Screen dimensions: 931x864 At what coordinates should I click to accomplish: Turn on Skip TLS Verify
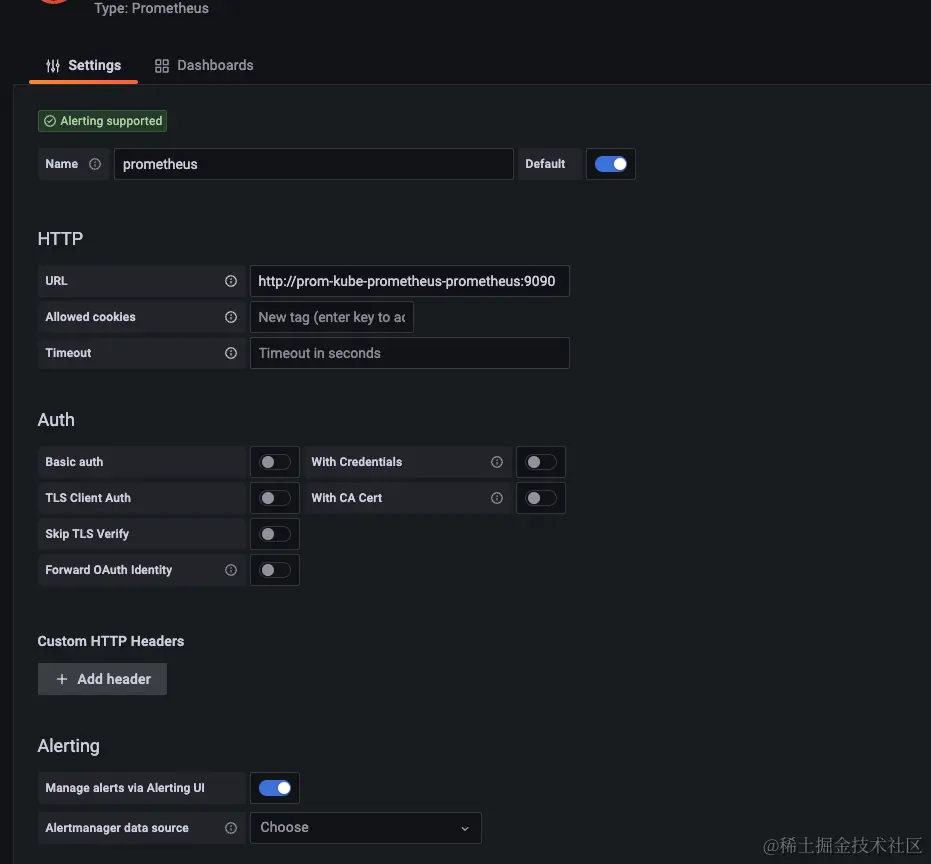pyautogui.click(x=275, y=534)
